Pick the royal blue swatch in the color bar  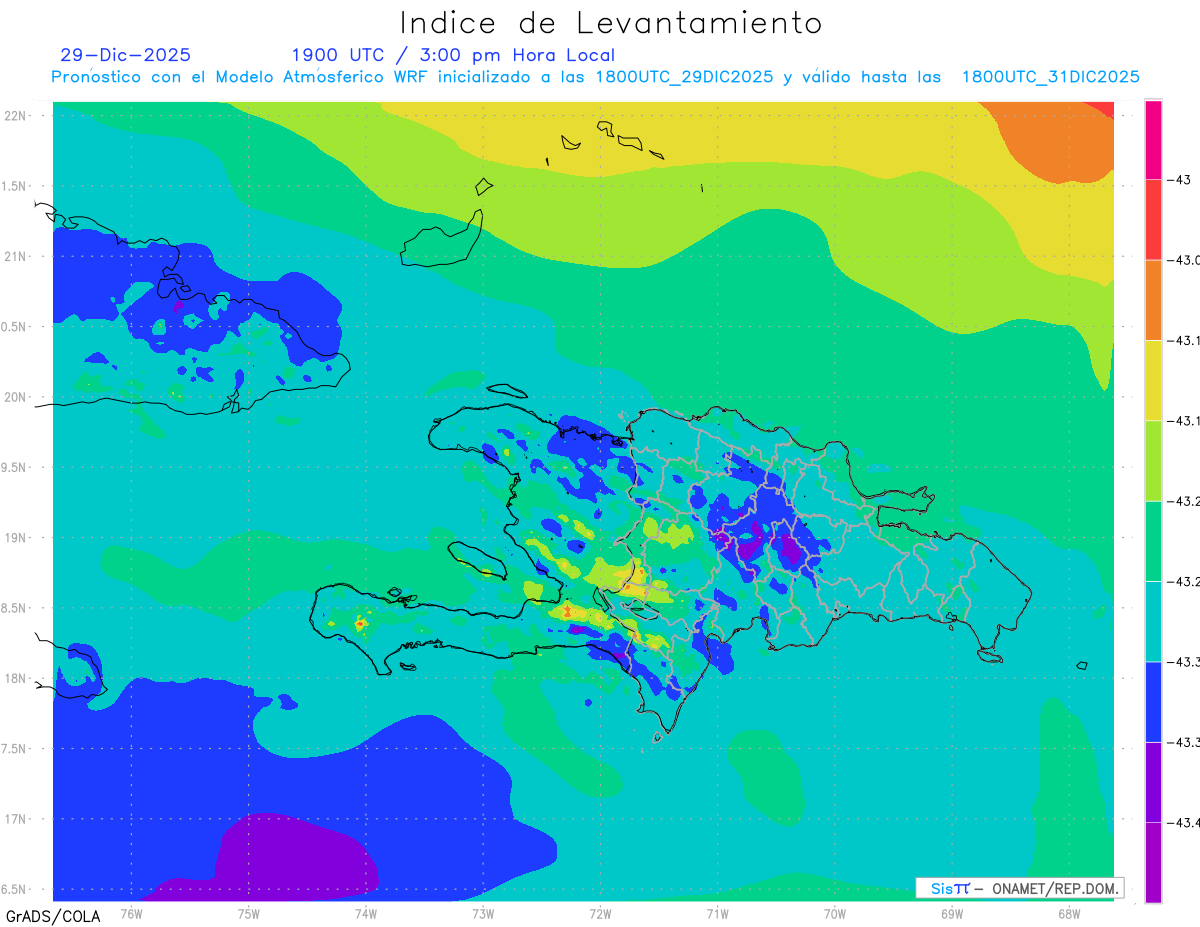(1153, 702)
